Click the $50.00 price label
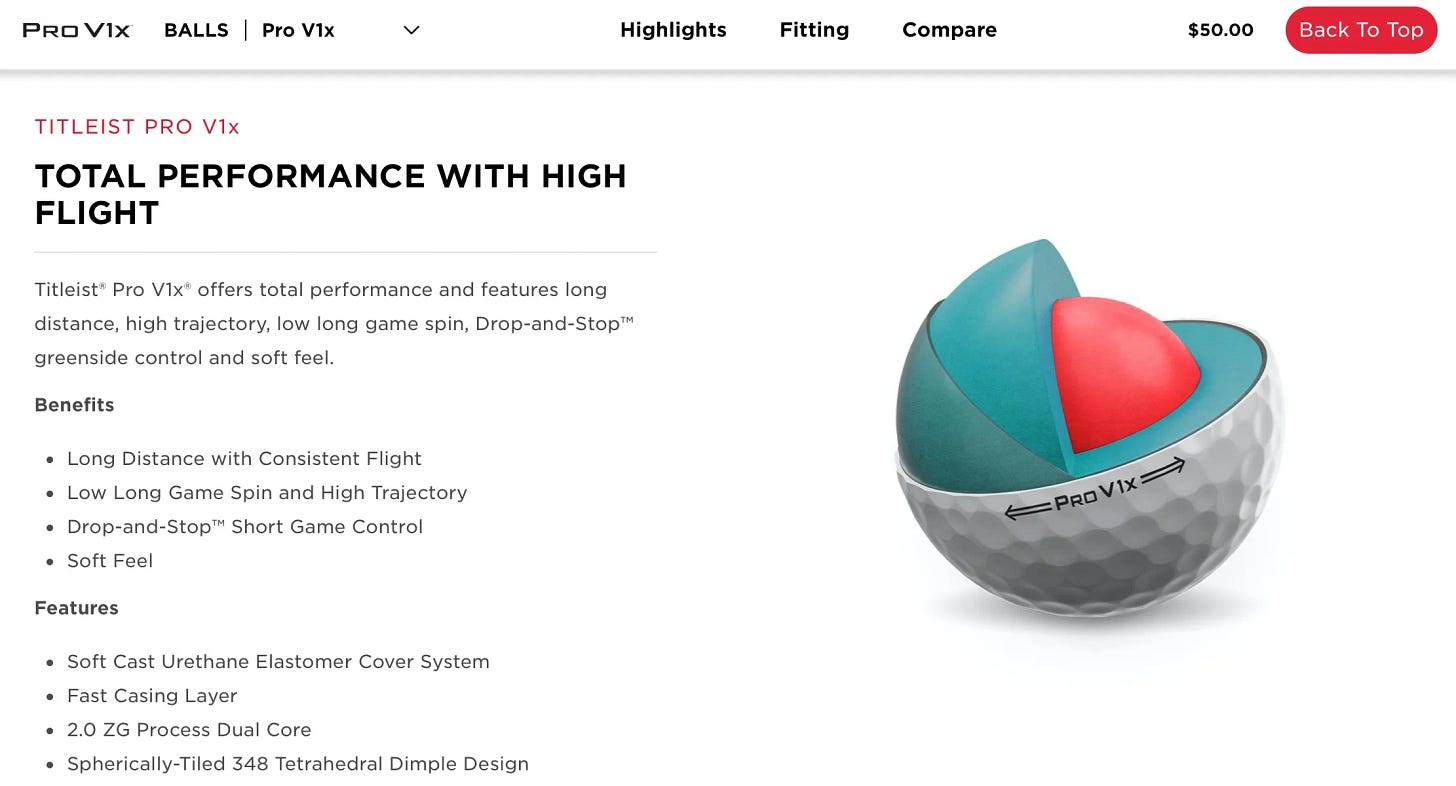Screen dimensions: 1456x786 coord(1220,30)
